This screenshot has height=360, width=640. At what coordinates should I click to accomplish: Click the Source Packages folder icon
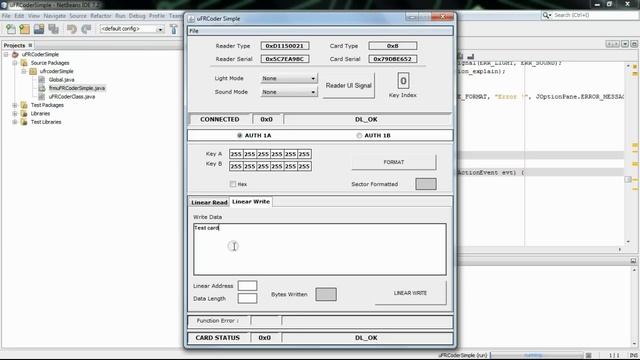pos(24,63)
